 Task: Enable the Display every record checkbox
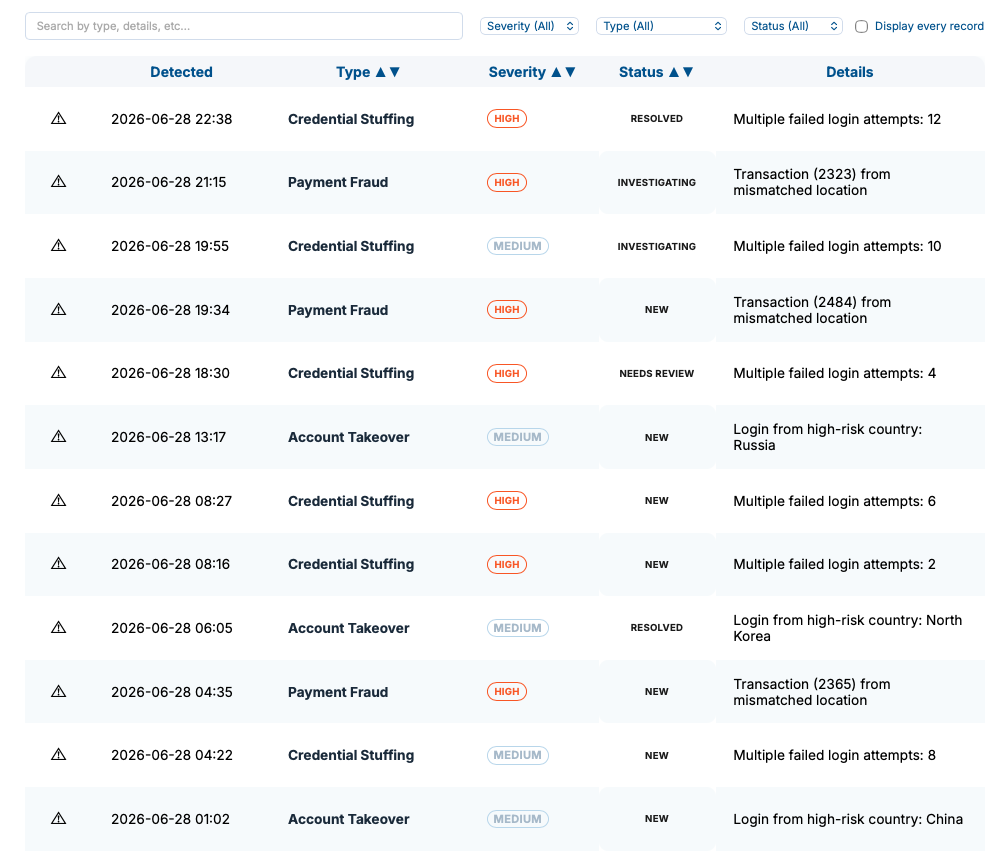(x=861, y=26)
